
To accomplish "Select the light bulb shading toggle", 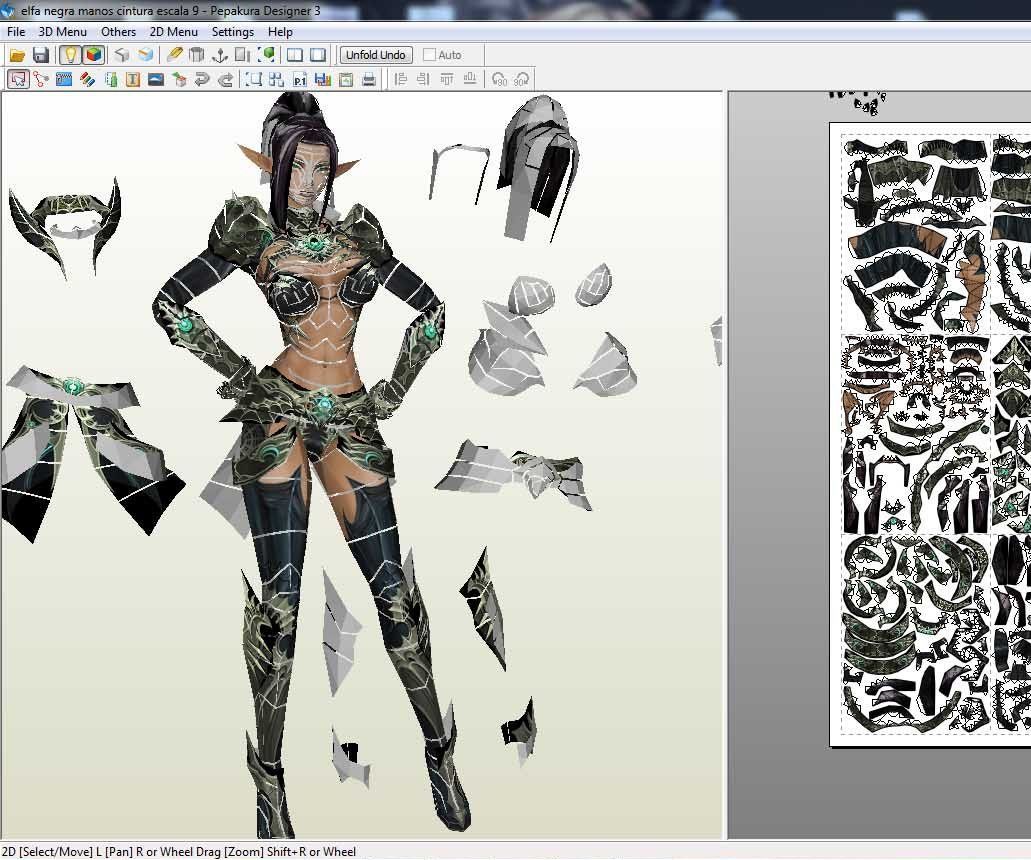I will (68, 55).
